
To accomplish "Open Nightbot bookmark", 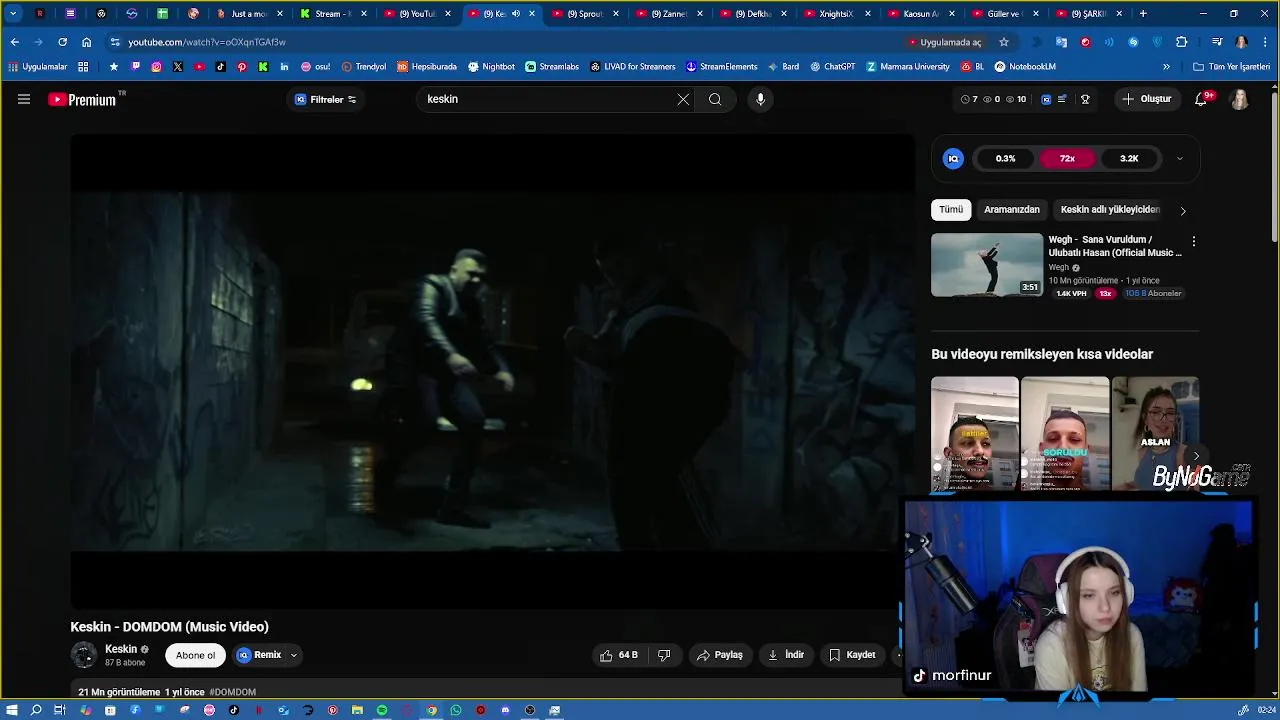I will (x=491, y=67).
